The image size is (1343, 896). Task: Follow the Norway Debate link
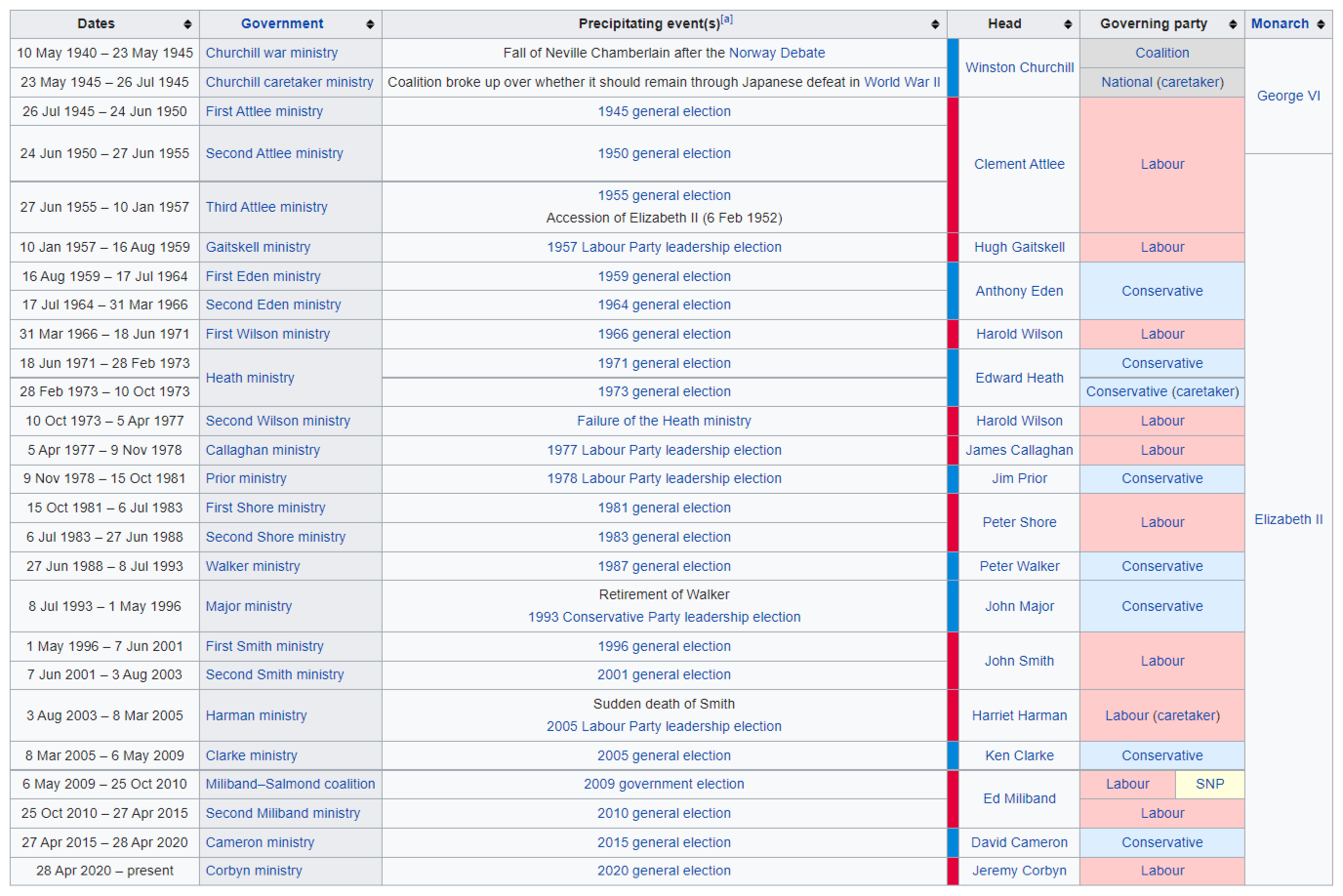777,53
